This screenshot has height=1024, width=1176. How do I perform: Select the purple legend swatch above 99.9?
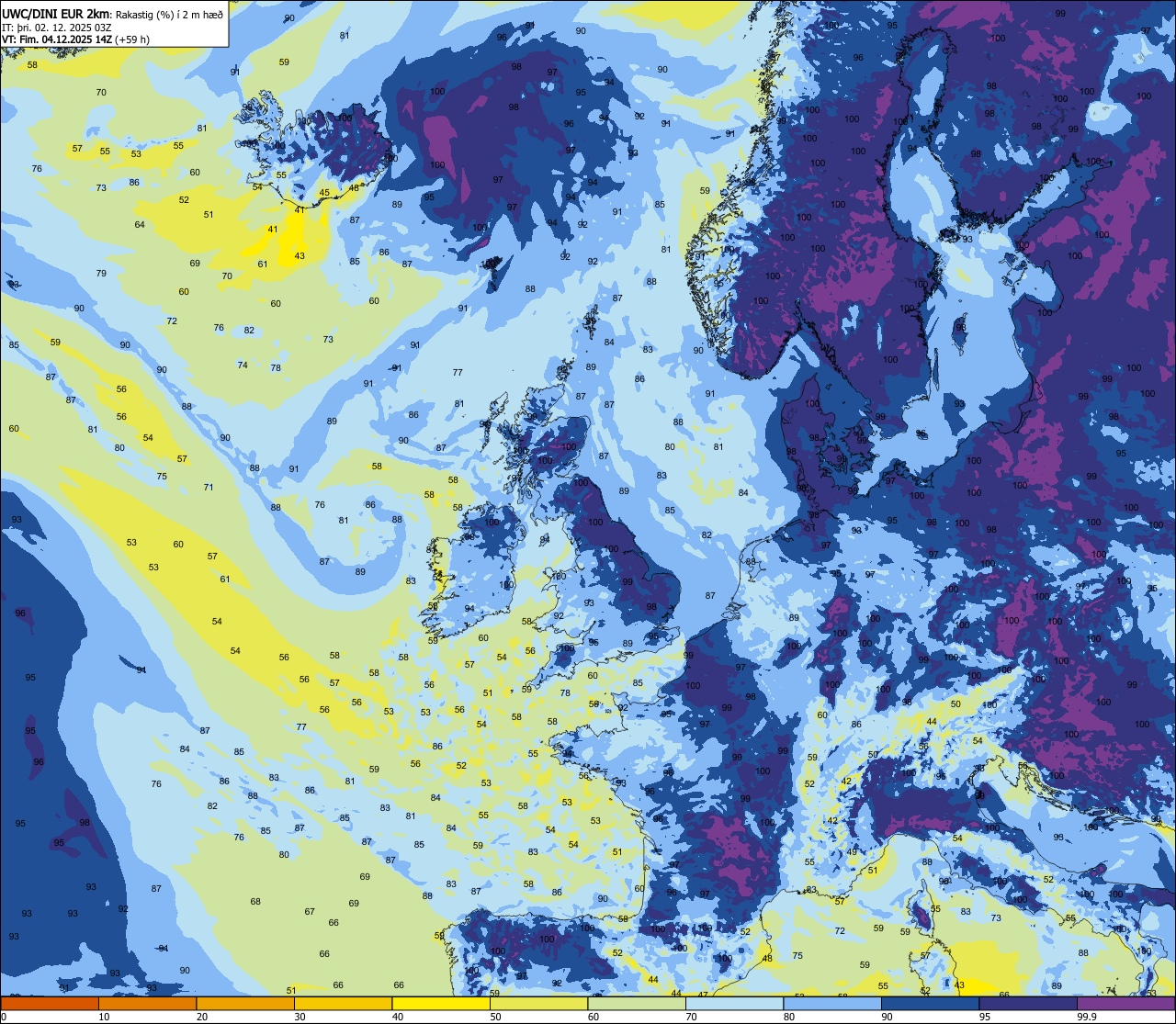(x=1125, y=1004)
